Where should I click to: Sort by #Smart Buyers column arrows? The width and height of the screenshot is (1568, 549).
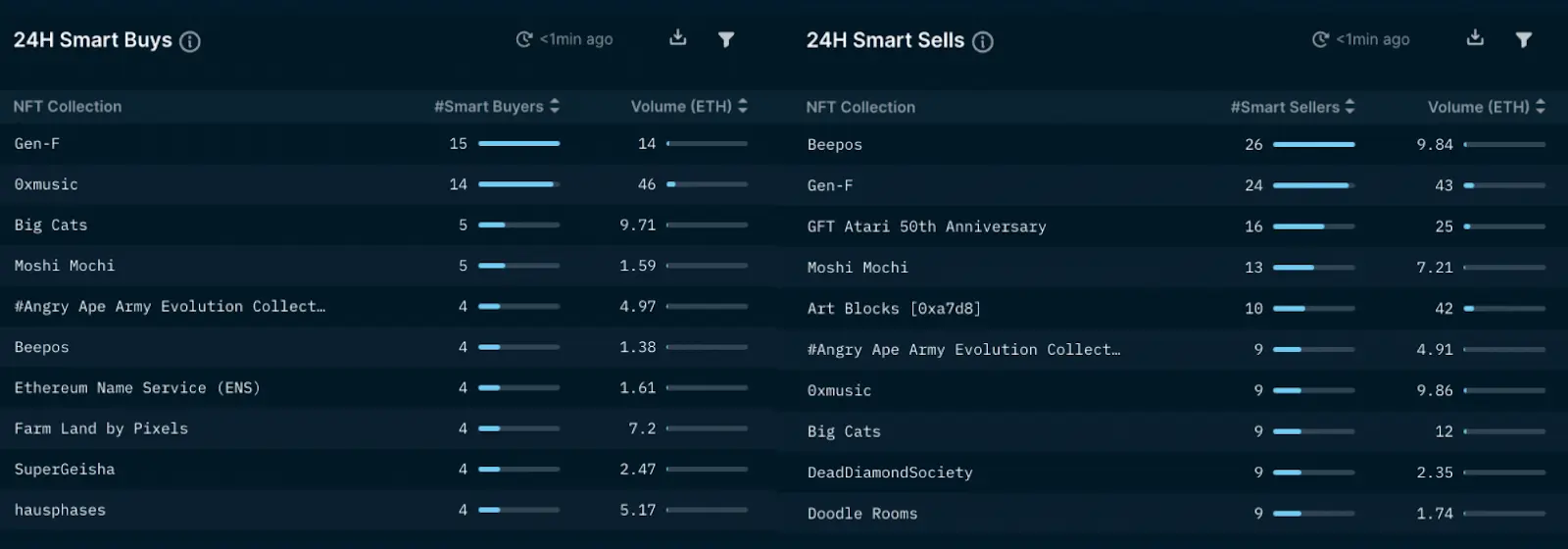[555, 106]
